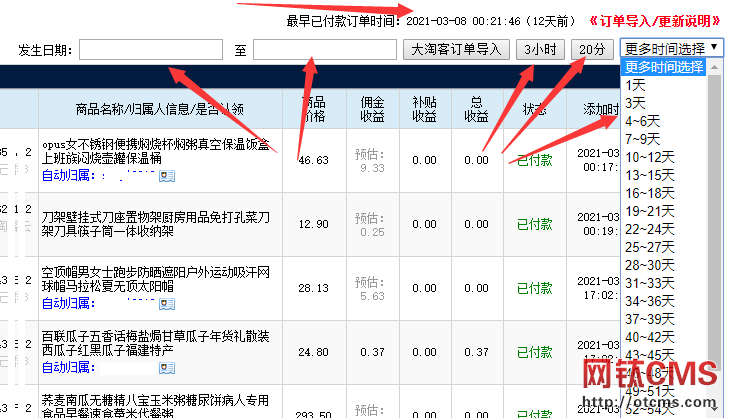This screenshot has width=731, height=418.
Task: Click the 佣金收益 column header
Action: pos(372,110)
